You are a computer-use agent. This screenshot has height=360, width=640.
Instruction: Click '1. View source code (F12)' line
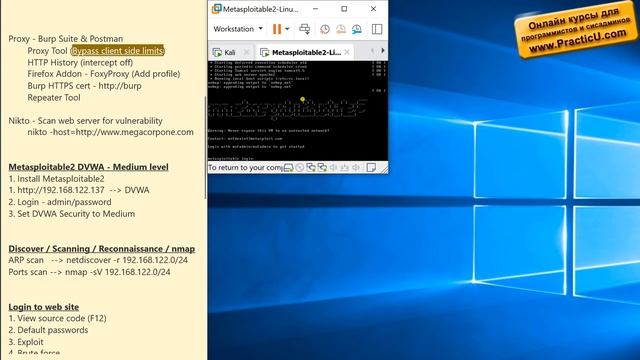click(x=57, y=318)
